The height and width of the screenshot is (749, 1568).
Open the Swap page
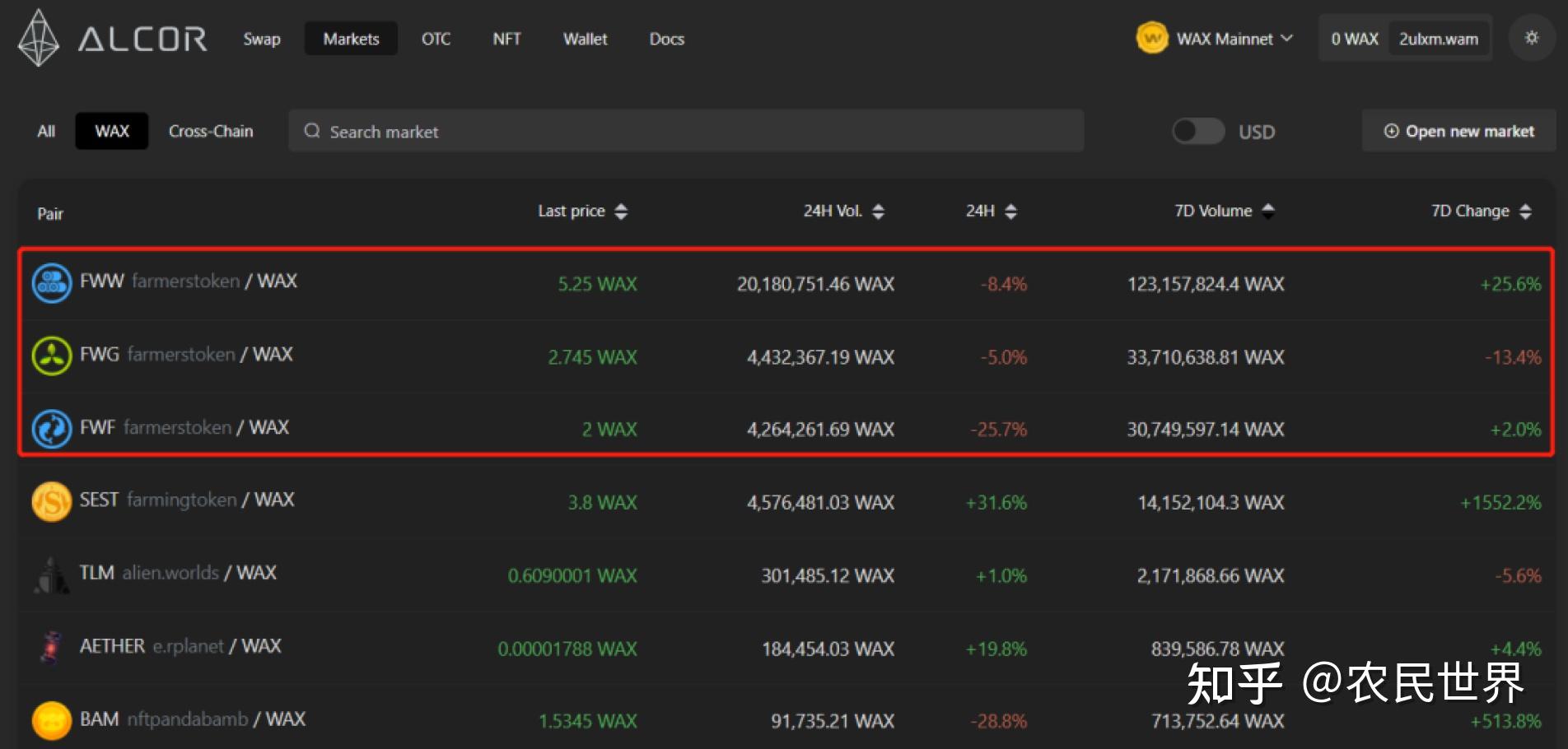pyautogui.click(x=262, y=39)
